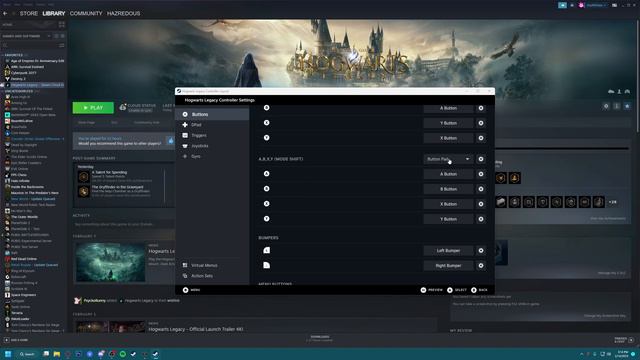Open the Hazredous profile menu
The height and width of the screenshot is (360, 640).
123,13
